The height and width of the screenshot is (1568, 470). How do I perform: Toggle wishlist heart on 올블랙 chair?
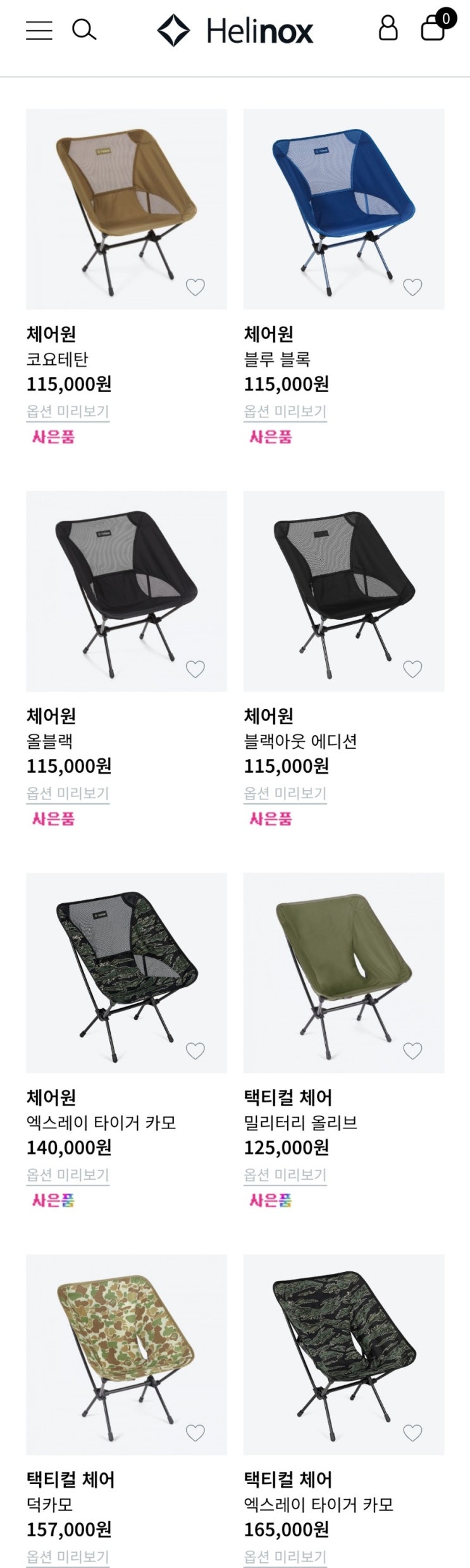tap(195, 669)
